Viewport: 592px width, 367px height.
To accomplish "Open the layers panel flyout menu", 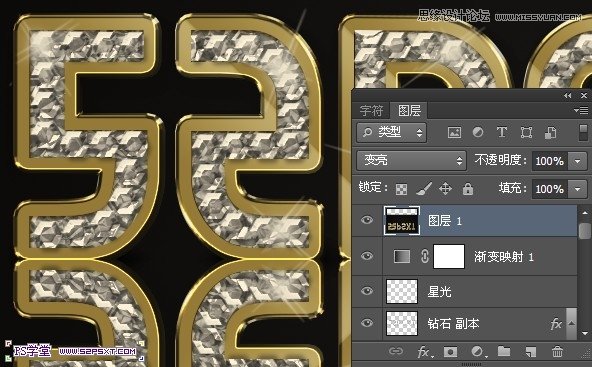I will (581, 110).
